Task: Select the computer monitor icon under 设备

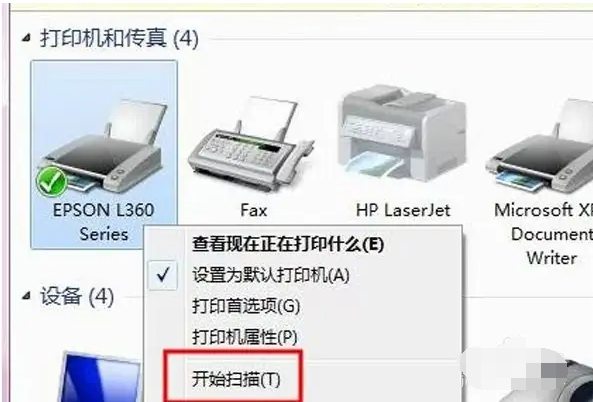Action: 99,377
